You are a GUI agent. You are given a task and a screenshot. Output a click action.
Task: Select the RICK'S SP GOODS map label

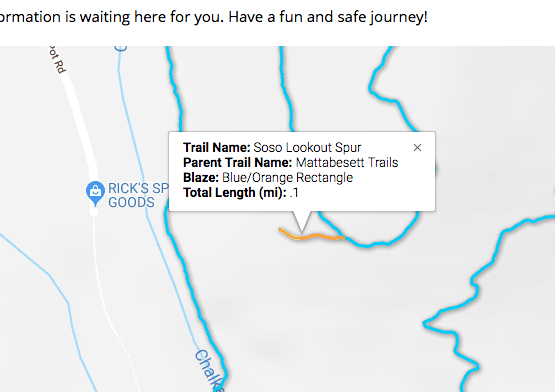[x=138, y=195]
